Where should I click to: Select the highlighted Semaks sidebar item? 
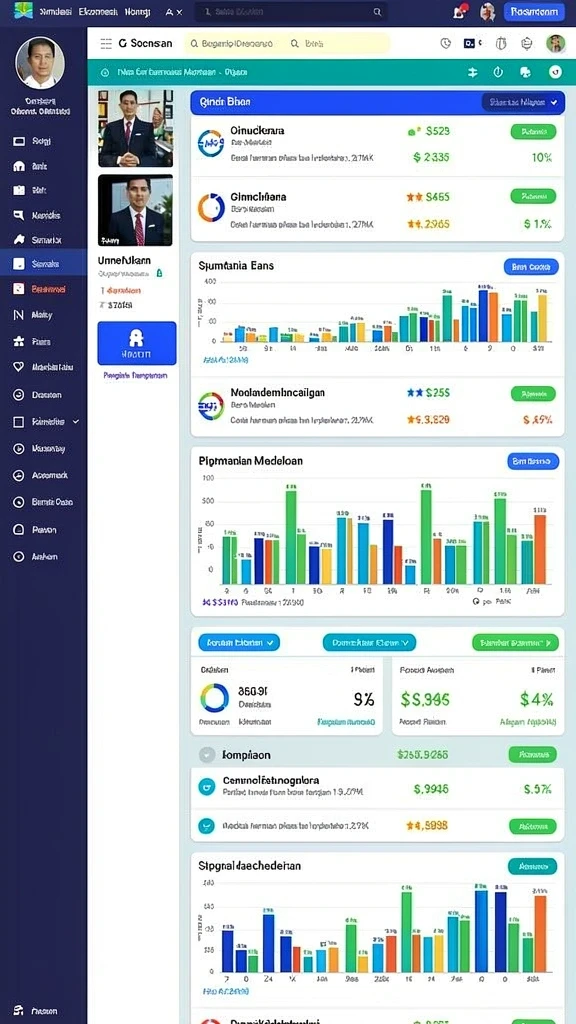pos(43,264)
